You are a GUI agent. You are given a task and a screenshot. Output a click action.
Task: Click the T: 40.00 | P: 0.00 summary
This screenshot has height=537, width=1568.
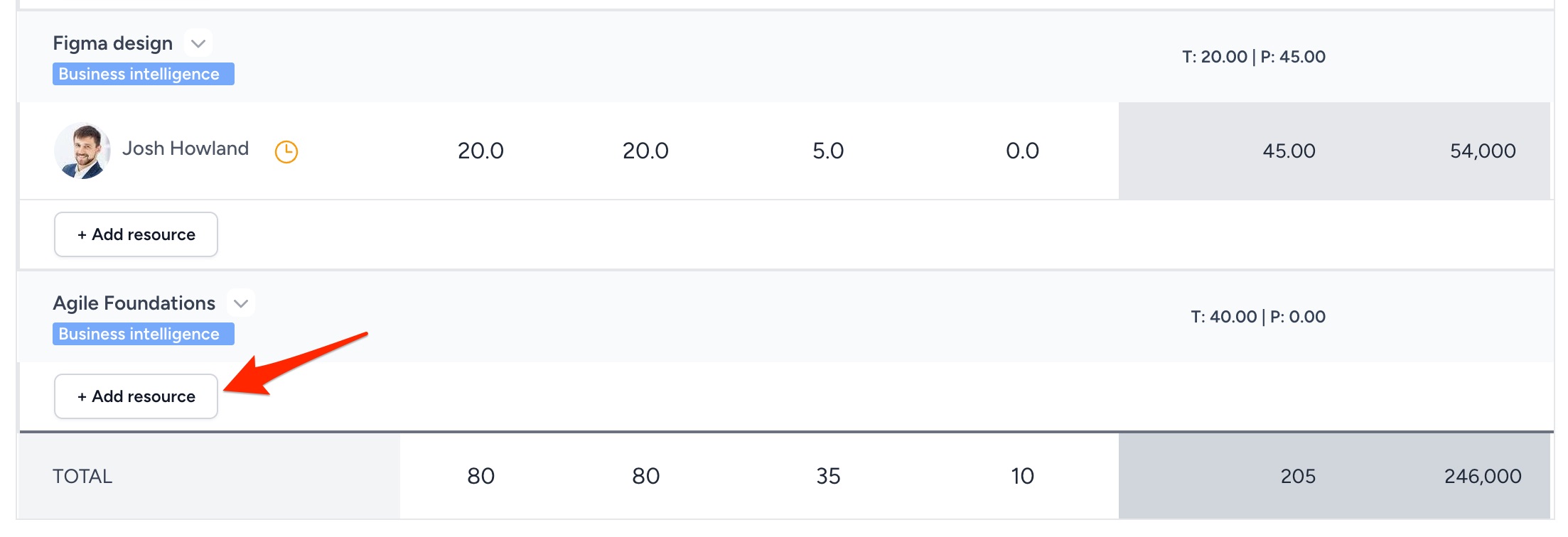pyautogui.click(x=1258, y=317)
